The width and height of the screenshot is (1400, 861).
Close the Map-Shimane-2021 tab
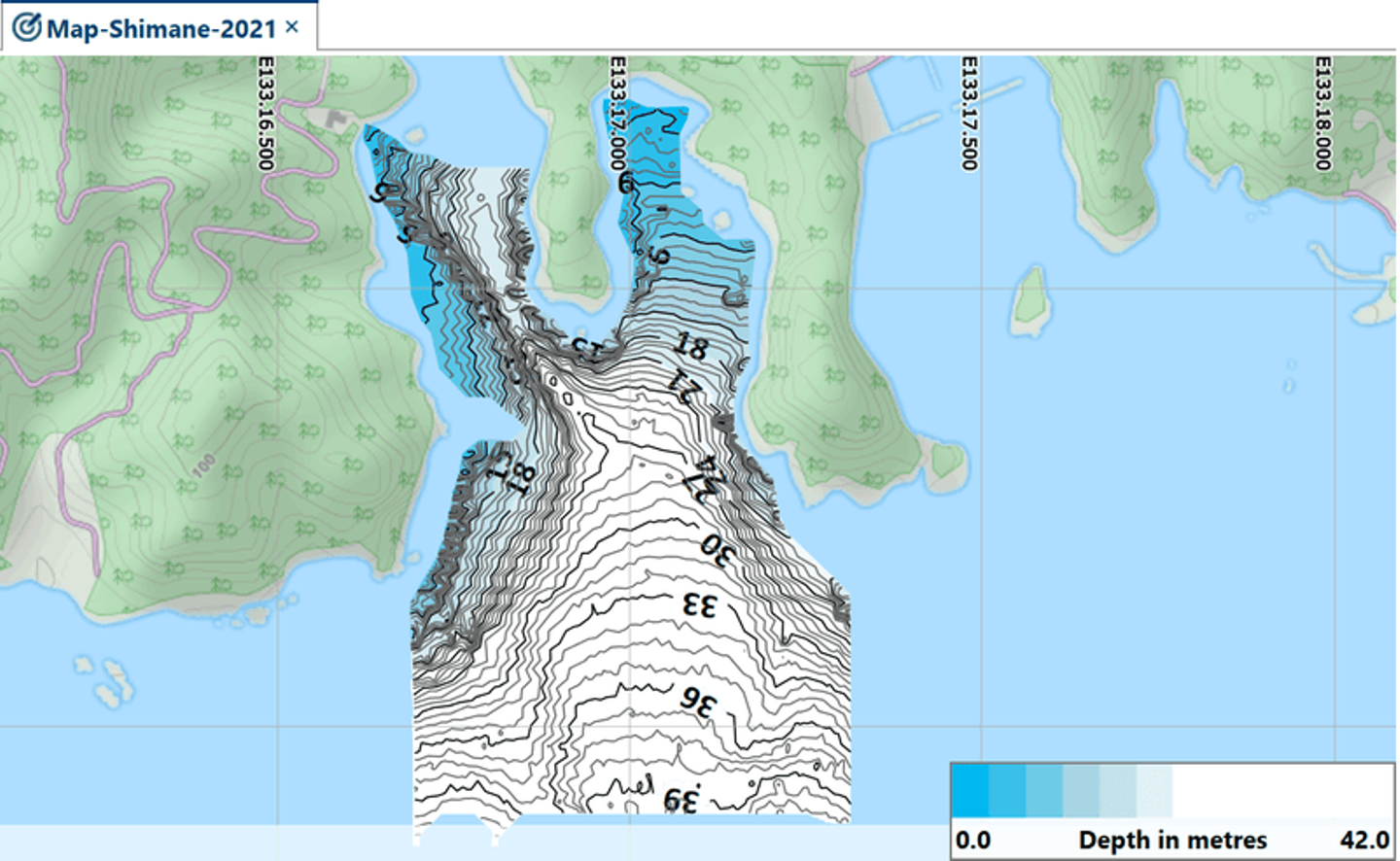[292, 27]
